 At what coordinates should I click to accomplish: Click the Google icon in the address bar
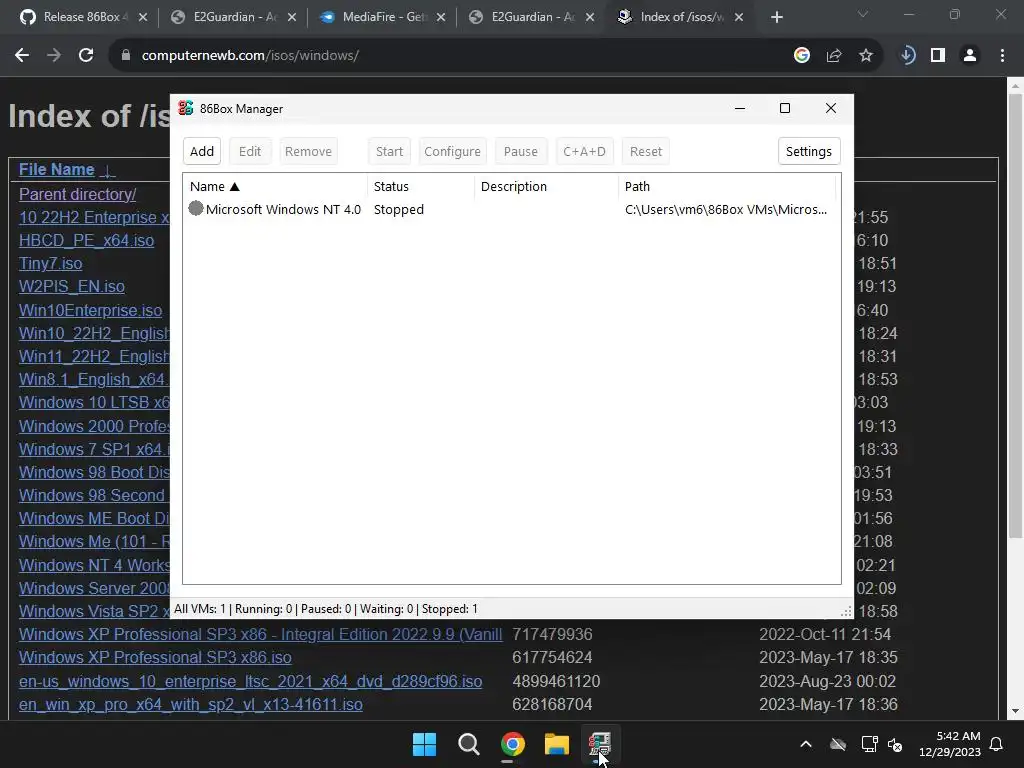coord(801,56)
